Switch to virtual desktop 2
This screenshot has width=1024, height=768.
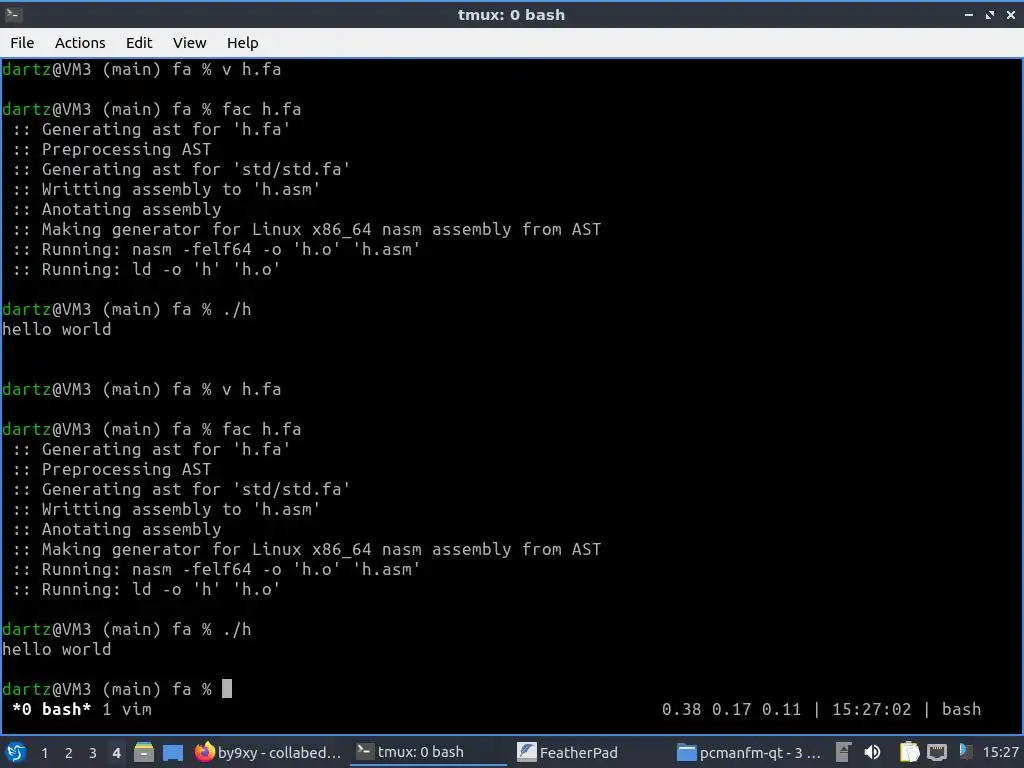pyautogui.click(x=69, y=753)
